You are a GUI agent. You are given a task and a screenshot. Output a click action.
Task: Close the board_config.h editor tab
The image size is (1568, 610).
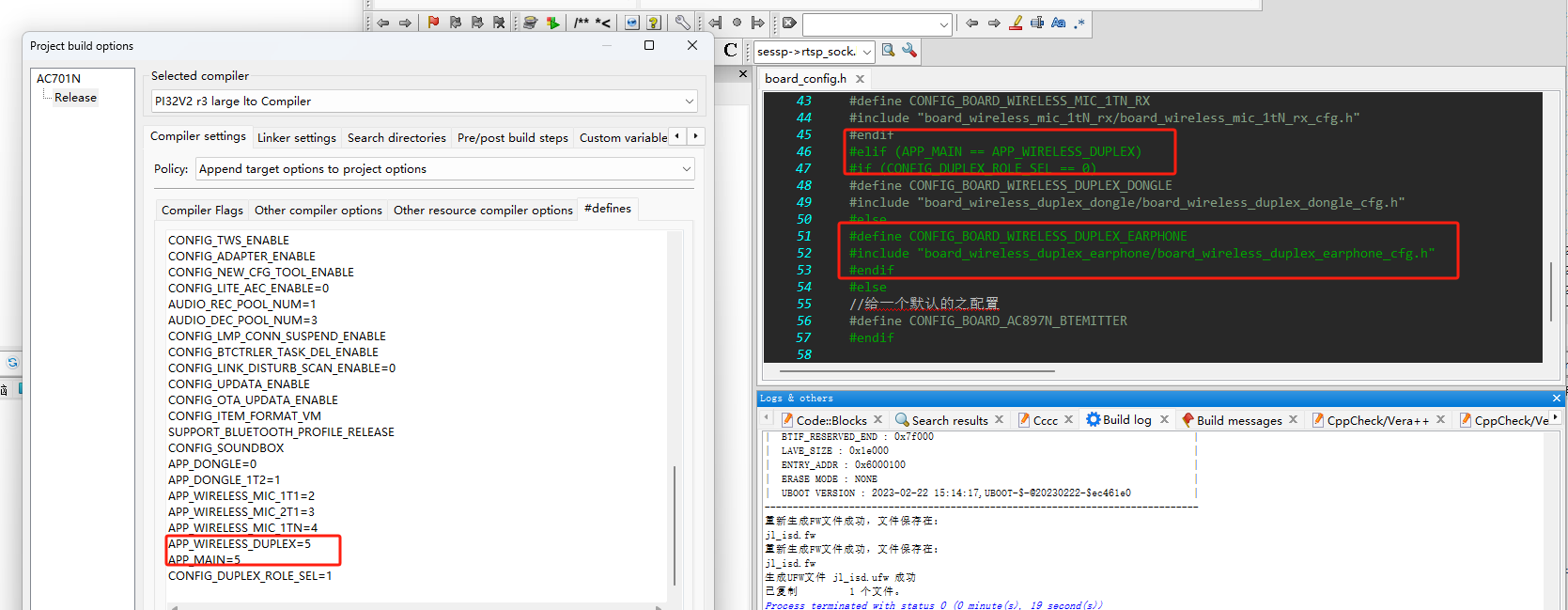click(x=860, y=79)
